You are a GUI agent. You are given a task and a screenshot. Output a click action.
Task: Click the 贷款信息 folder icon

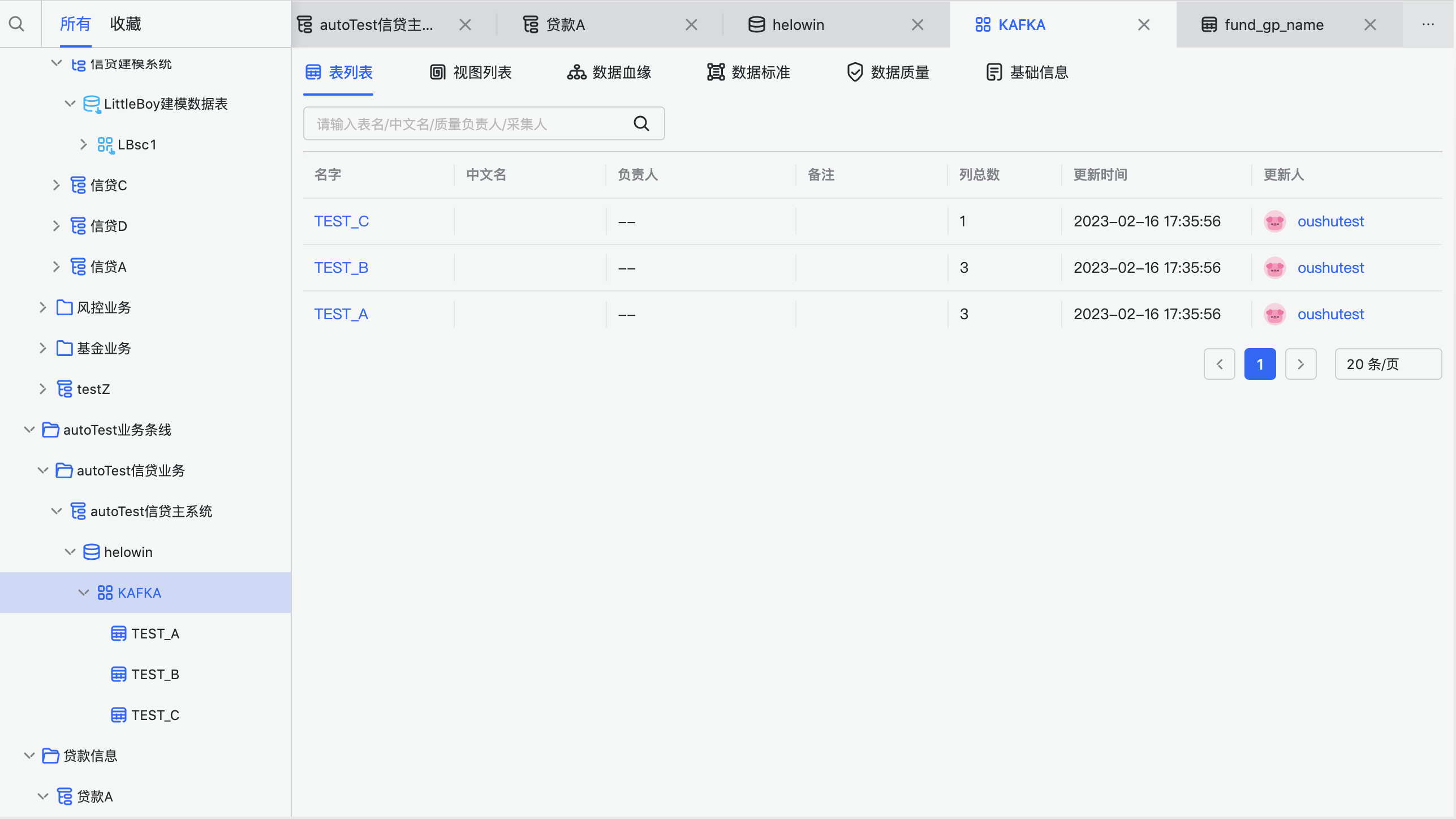click(51, 756)
